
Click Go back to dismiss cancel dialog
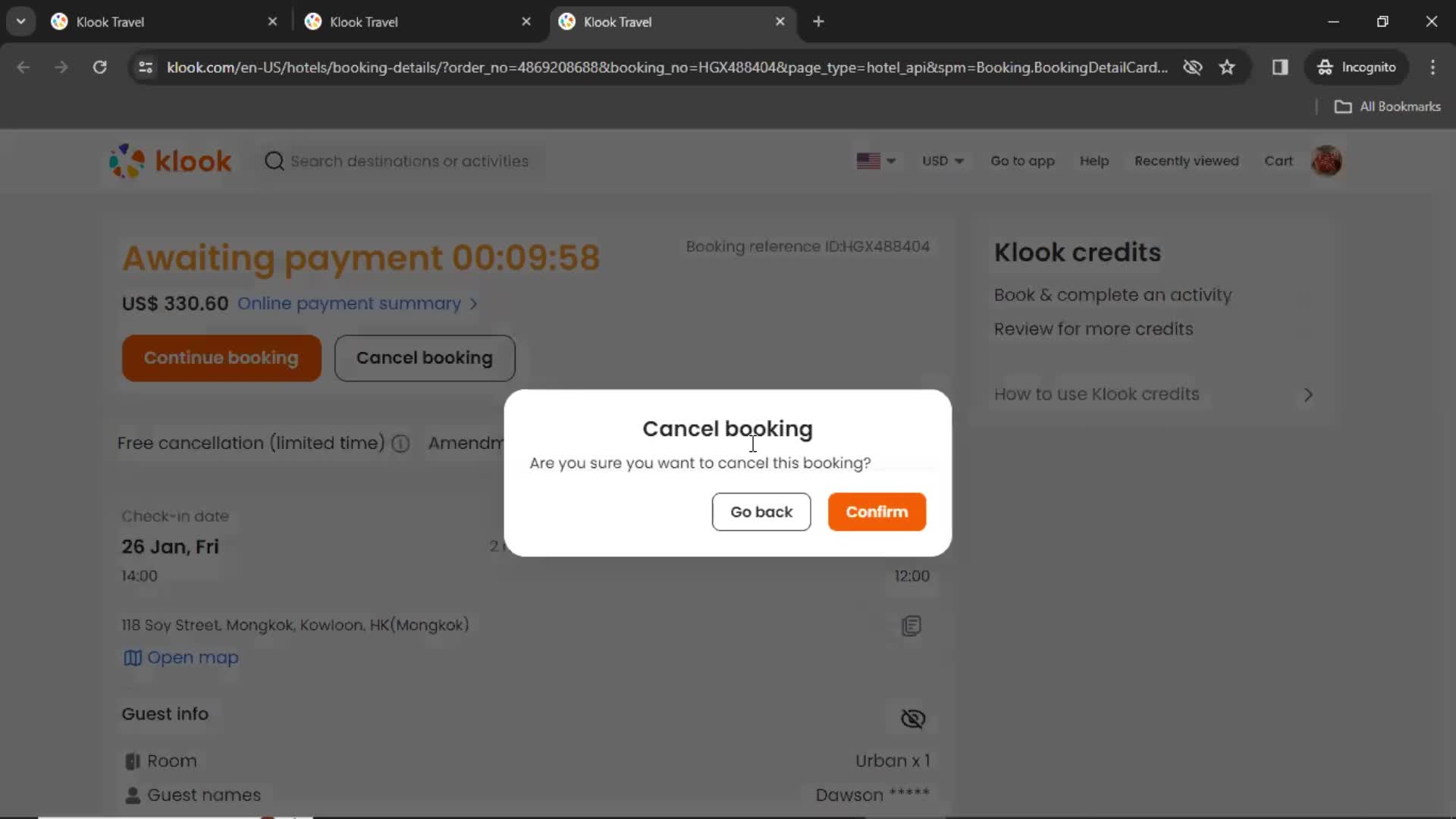point(762,511)
